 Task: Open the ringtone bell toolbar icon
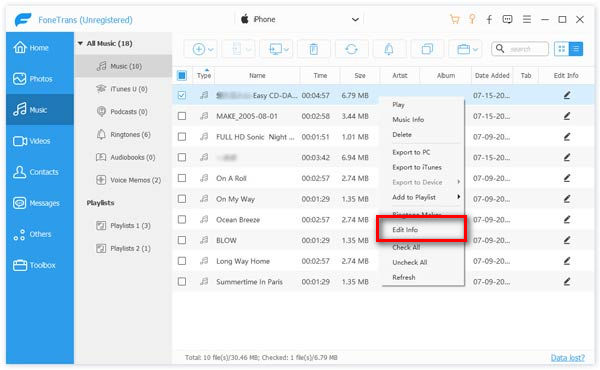pos(389,49)
